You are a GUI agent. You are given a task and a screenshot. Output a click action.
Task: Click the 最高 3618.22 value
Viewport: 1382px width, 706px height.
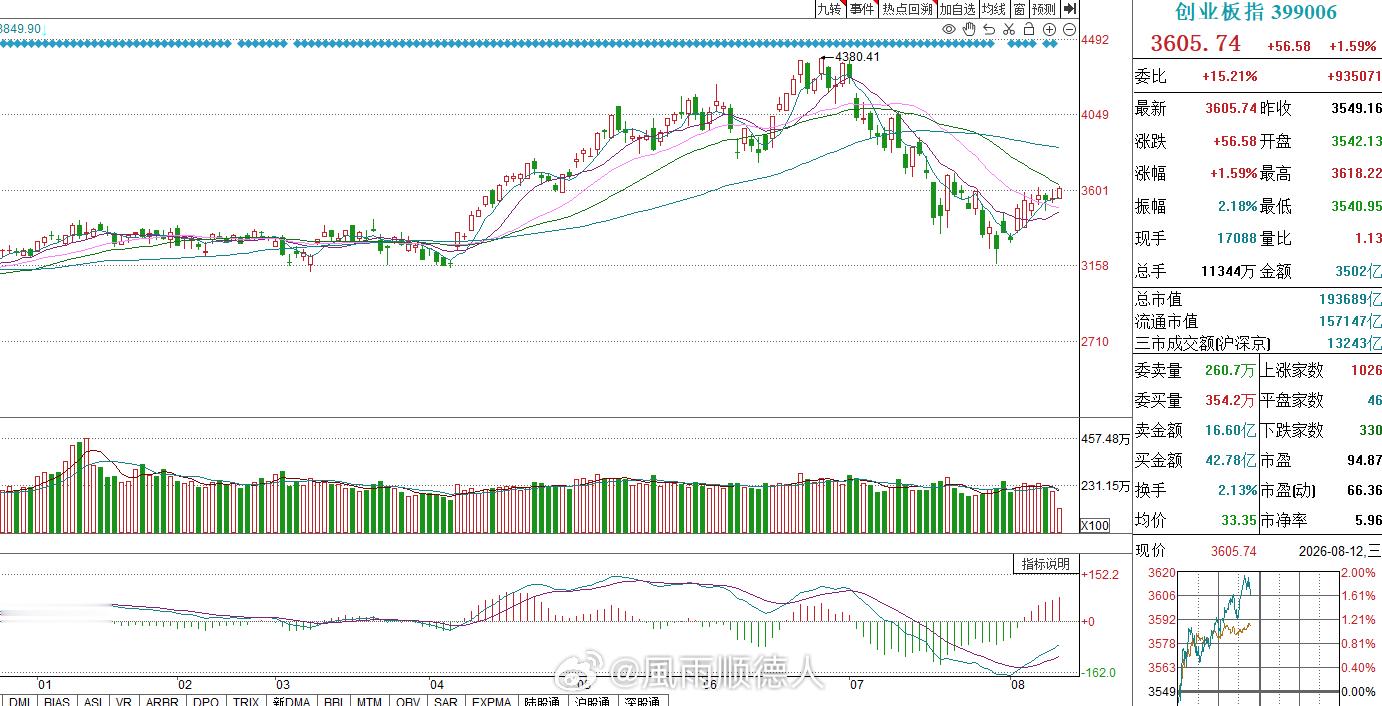(x=1356, y=173)
